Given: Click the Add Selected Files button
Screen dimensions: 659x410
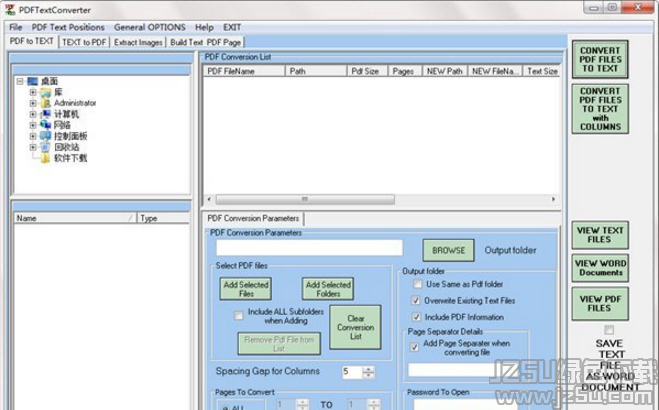Looking at the screenshot, I should 245,289.
